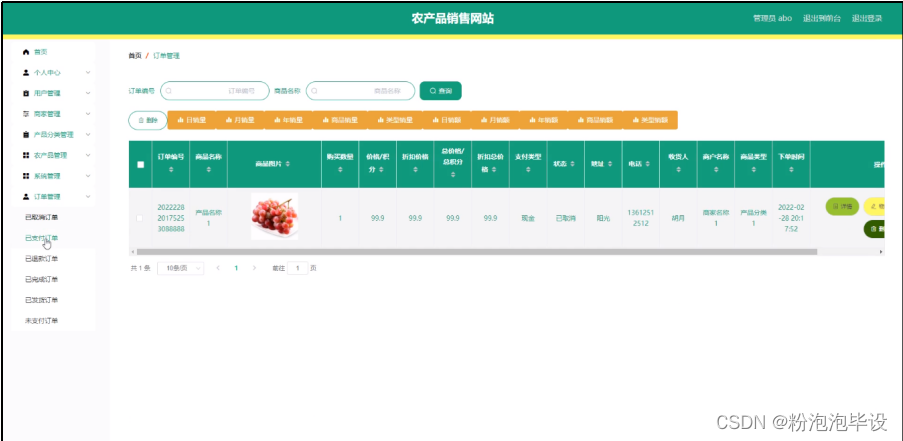Expand the 用户管理 sidebar menu
Screen dimensions: 903x441
[88, 93]
